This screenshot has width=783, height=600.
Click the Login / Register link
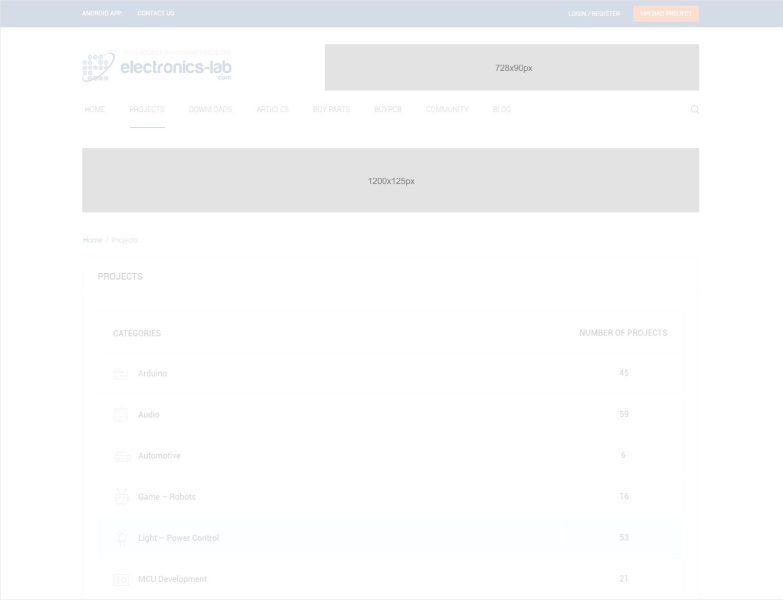pos(594,14)
